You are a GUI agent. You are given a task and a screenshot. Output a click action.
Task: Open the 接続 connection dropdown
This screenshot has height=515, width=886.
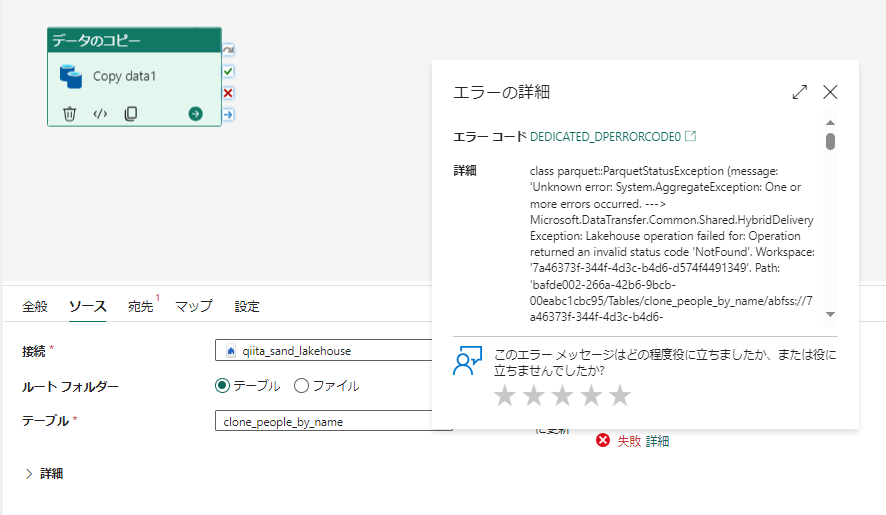point(324,350)
